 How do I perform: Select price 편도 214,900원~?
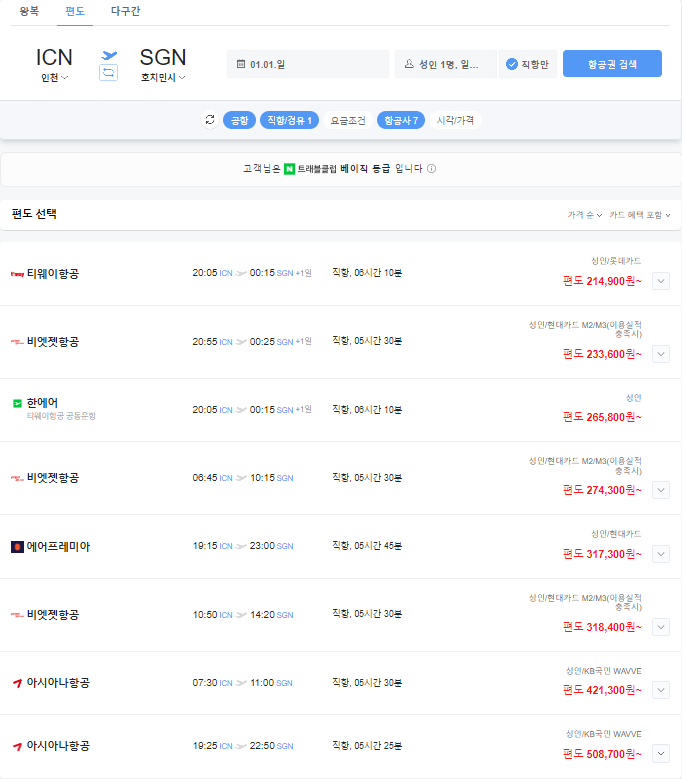602,281
